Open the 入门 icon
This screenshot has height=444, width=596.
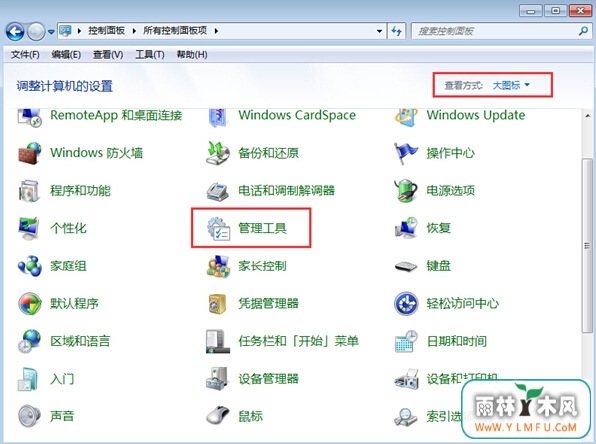[x=28, y=379]
